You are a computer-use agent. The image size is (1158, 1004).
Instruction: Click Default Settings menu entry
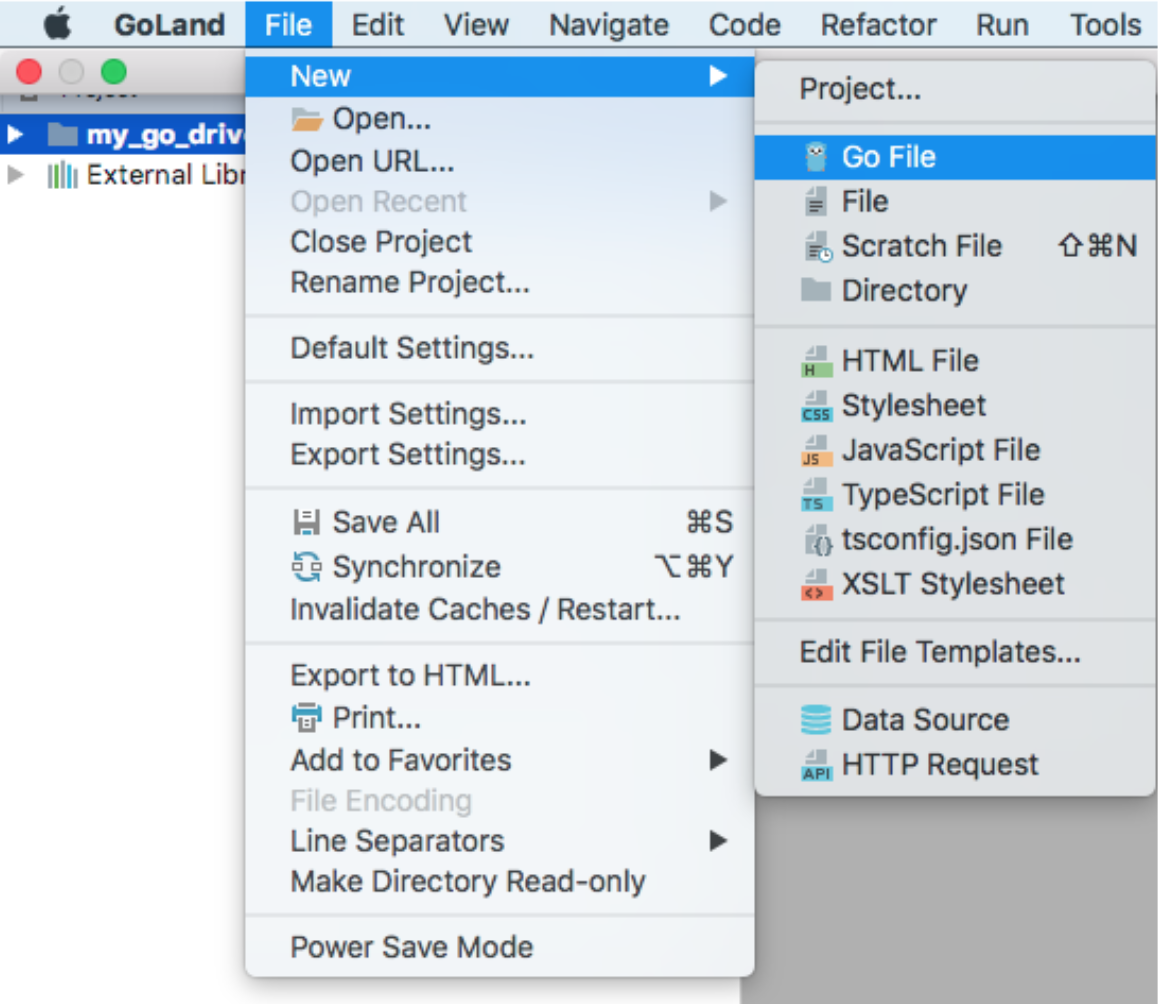[x=411, y=348]
